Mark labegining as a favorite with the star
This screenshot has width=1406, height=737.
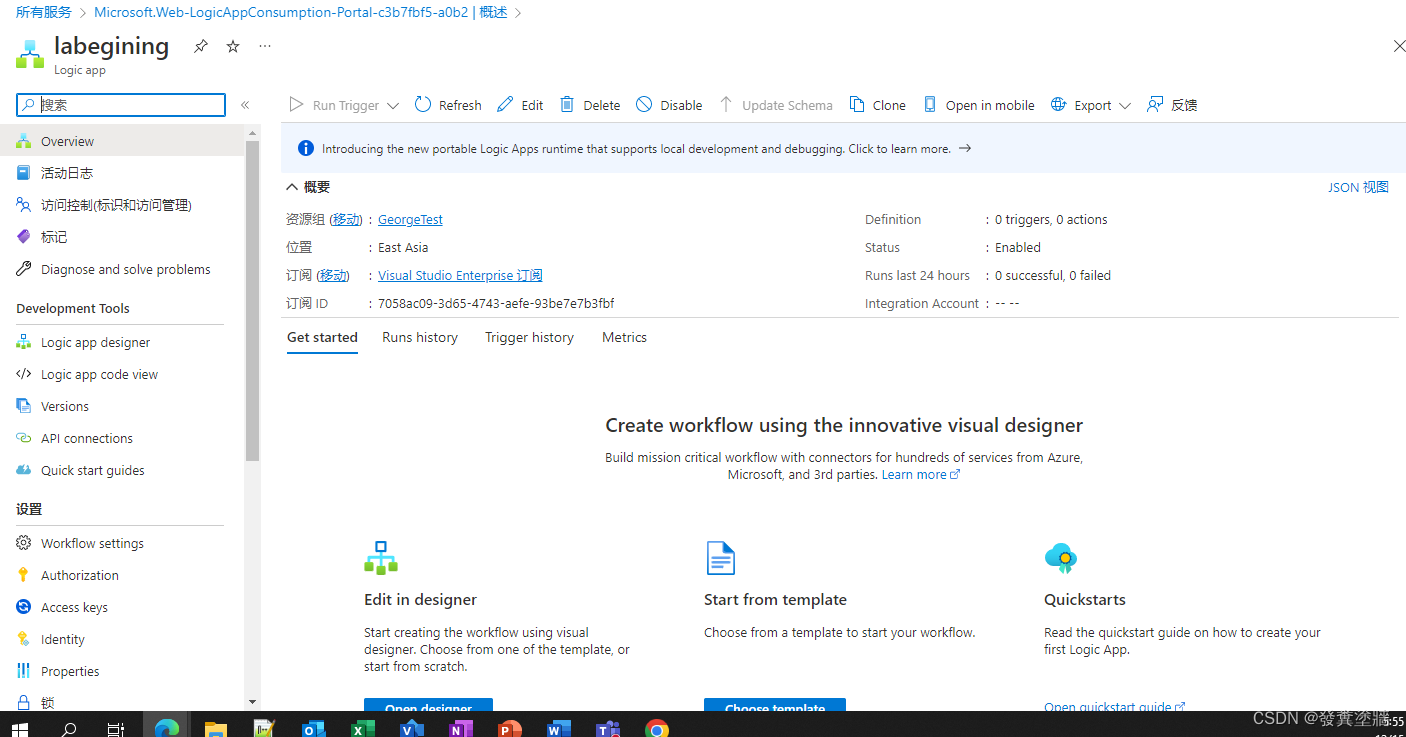coord(233,46)
